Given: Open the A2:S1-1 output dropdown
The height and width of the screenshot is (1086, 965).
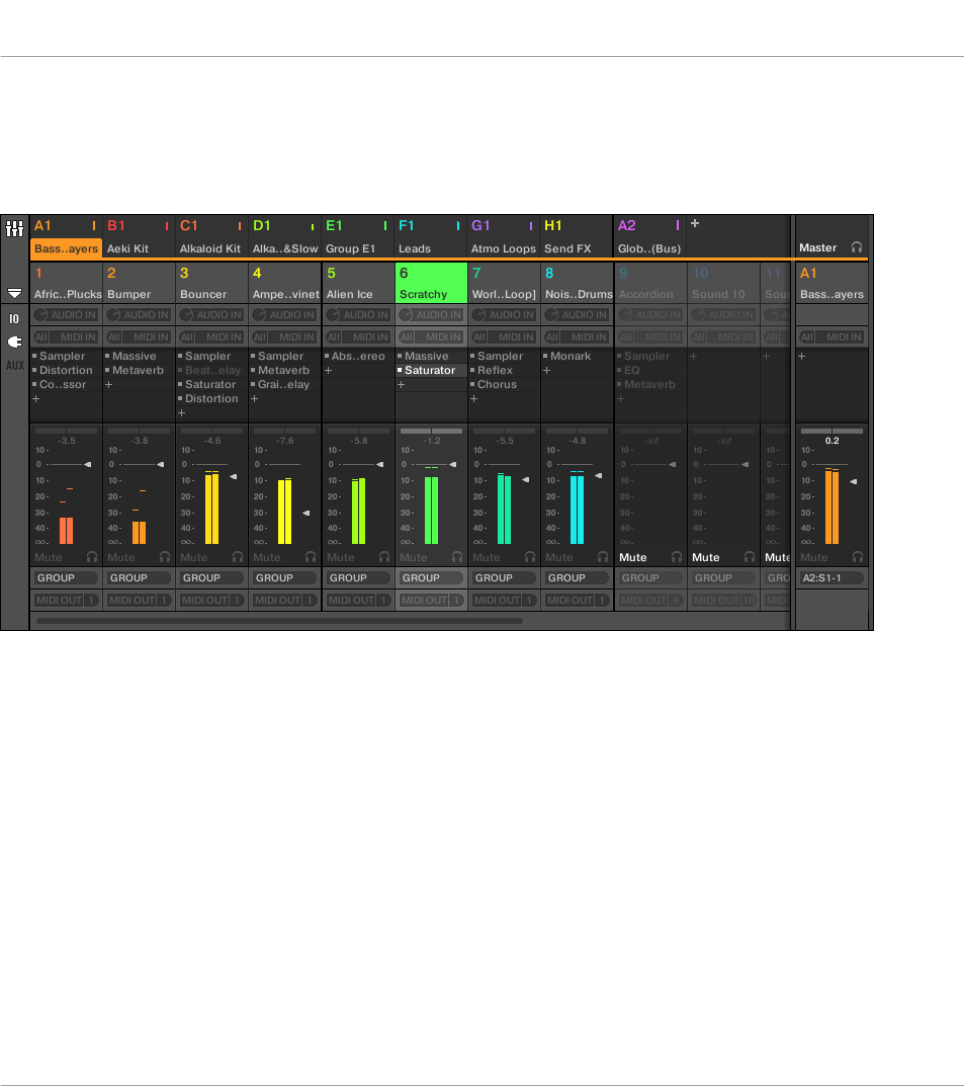Looking at the screenshot, I should coord(832,578).
